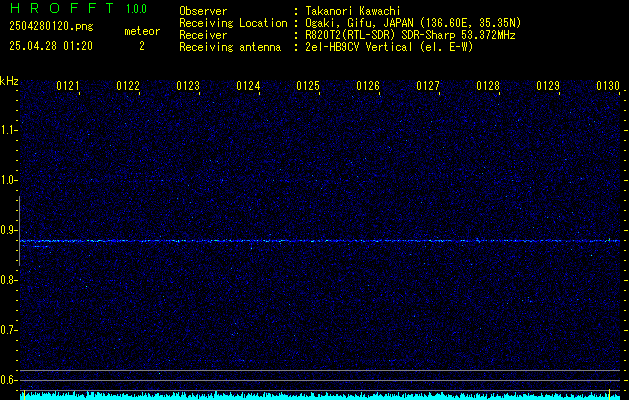Click the 1.0 kHz axis label
This screenshot has height=400, width=629.
pyautogui.click(x=8, y=180)
